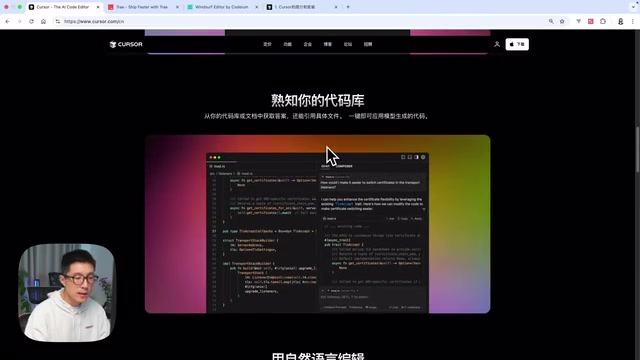Click the Apply button in demo chat code block
The width and height of the screenshot is (640, 360).
[417, 219]
